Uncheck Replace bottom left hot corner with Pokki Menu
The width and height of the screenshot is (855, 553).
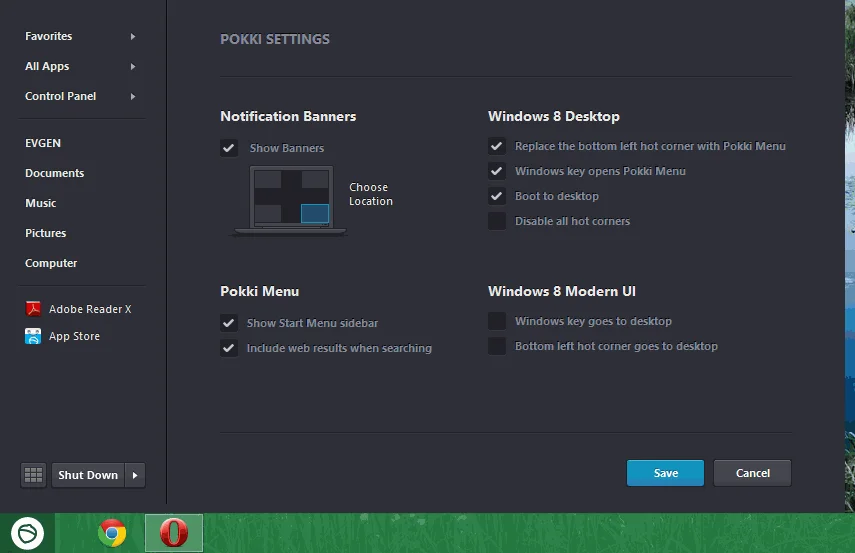click(497, 146)
